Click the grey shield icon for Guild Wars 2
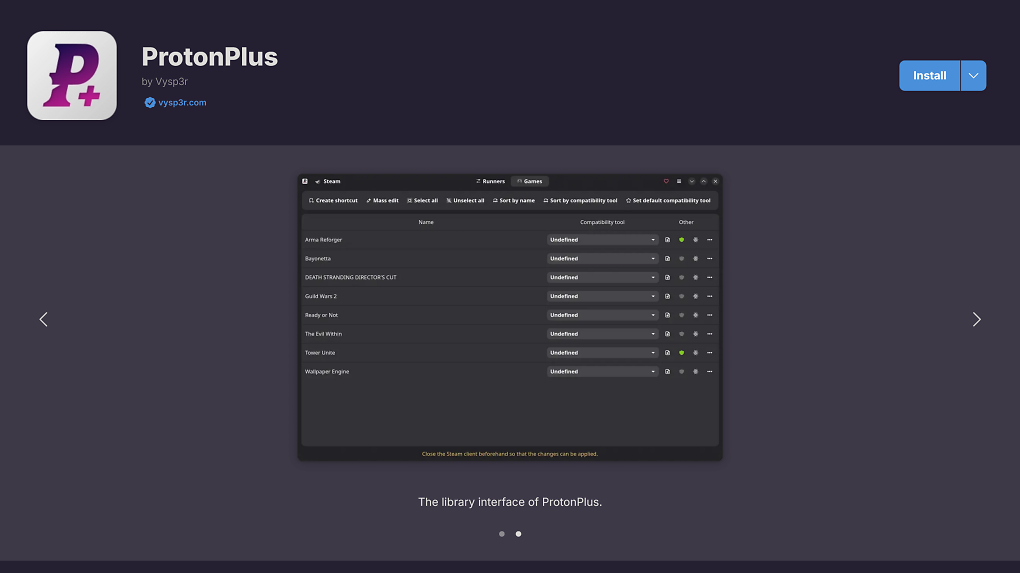Image resolution: width=1020 pixels, height=573 pixels. point(682,297)
